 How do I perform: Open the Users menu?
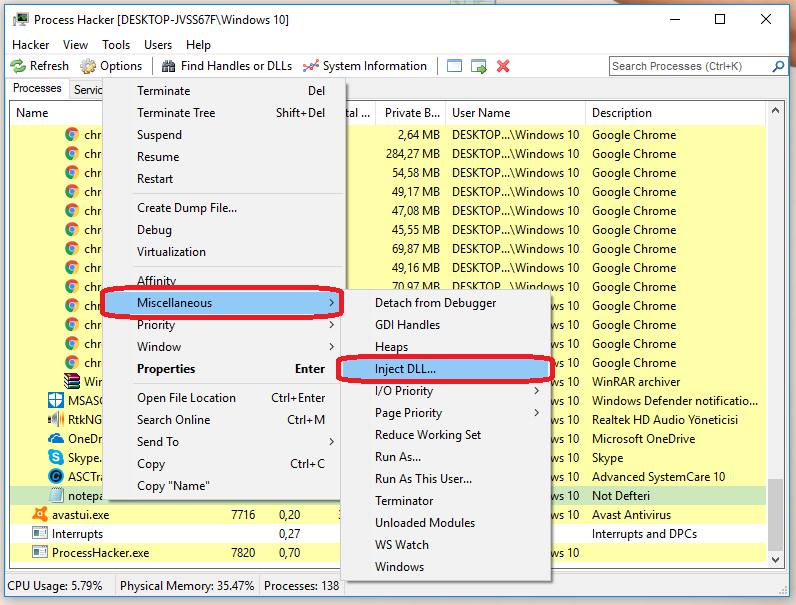pos(158,45)
